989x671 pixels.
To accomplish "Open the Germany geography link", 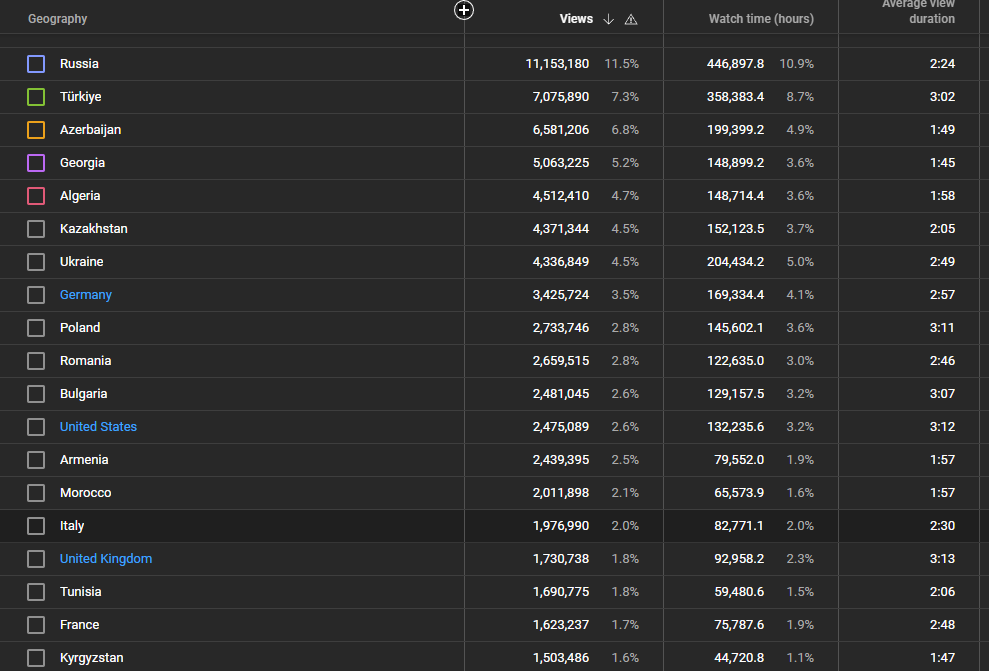I will point(86,295).
